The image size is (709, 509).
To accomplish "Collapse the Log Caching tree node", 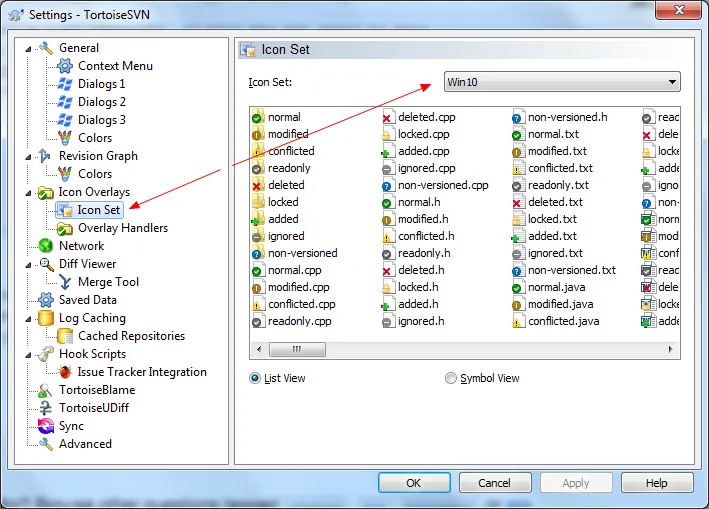I will coord(28,319).
